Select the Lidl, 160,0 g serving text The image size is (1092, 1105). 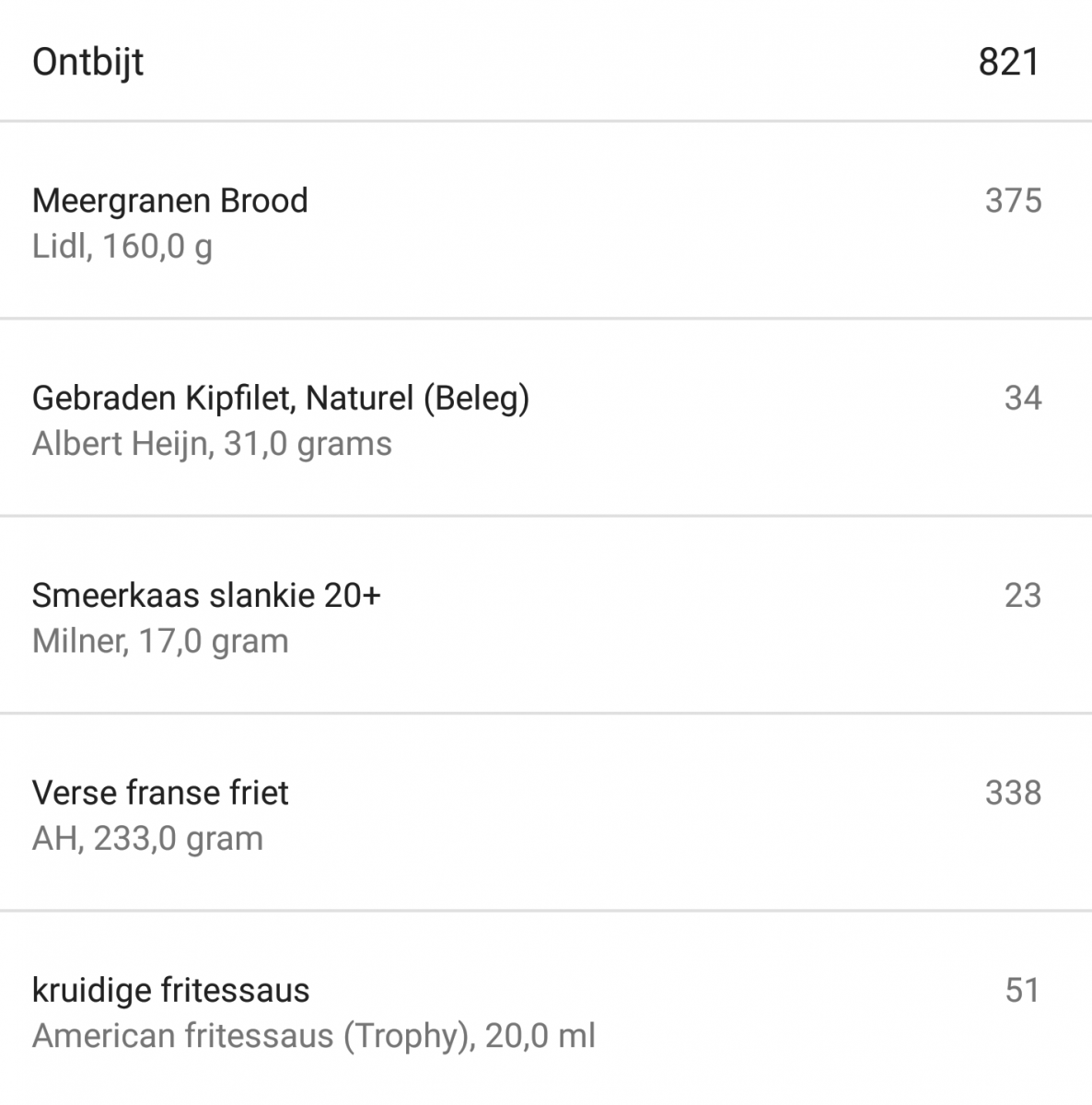click(122, 247)
